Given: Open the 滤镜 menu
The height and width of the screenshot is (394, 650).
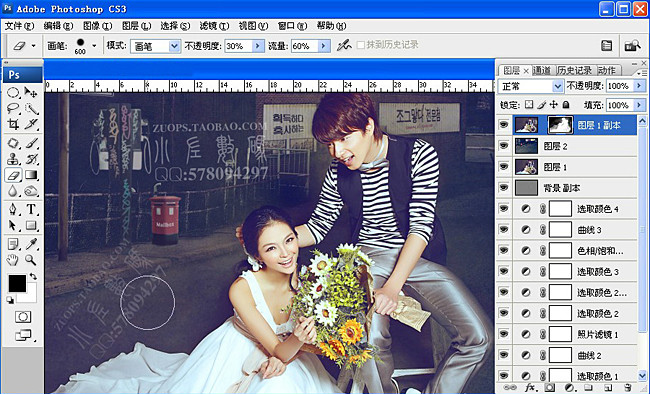Looking at the screenshot, I should pos(214,26).
